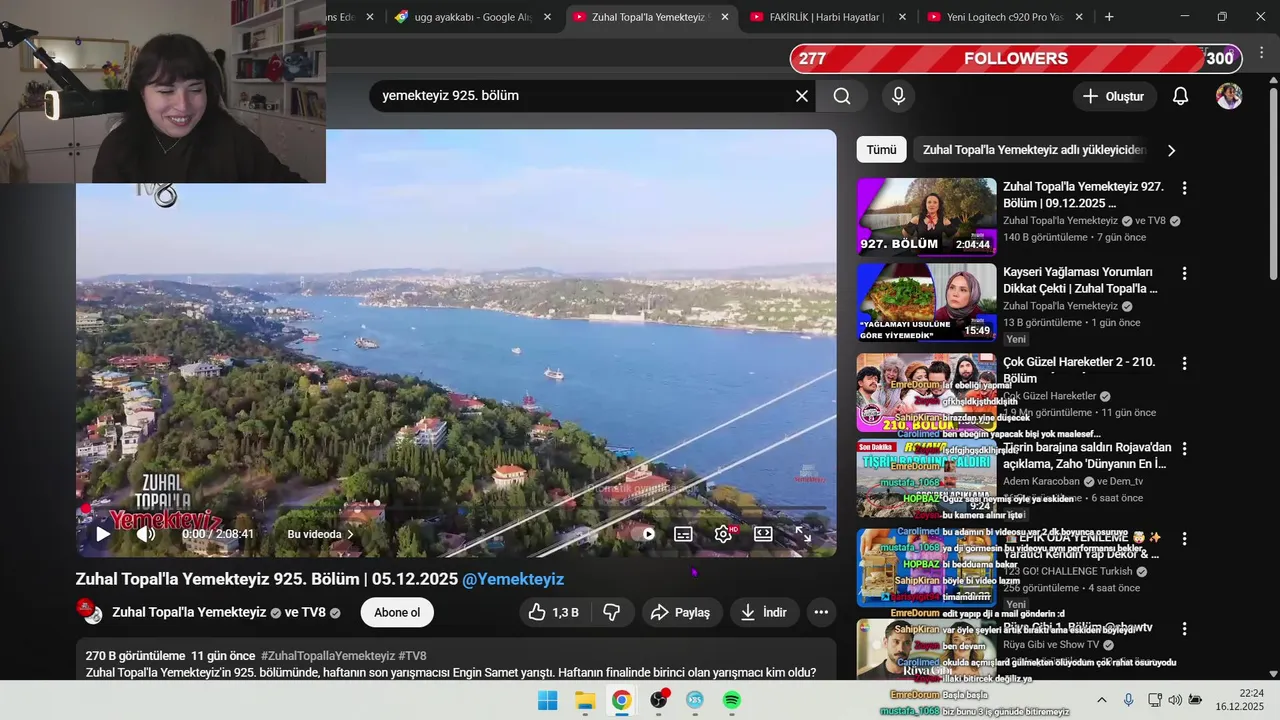Open options menu for Kayseri Yağlaması video
The image size is (1280, 720).
click(x=1184, y=273)
